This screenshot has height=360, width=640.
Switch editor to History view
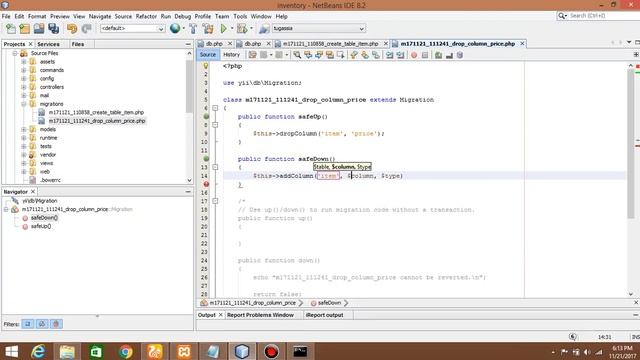(x=231, y=55)
